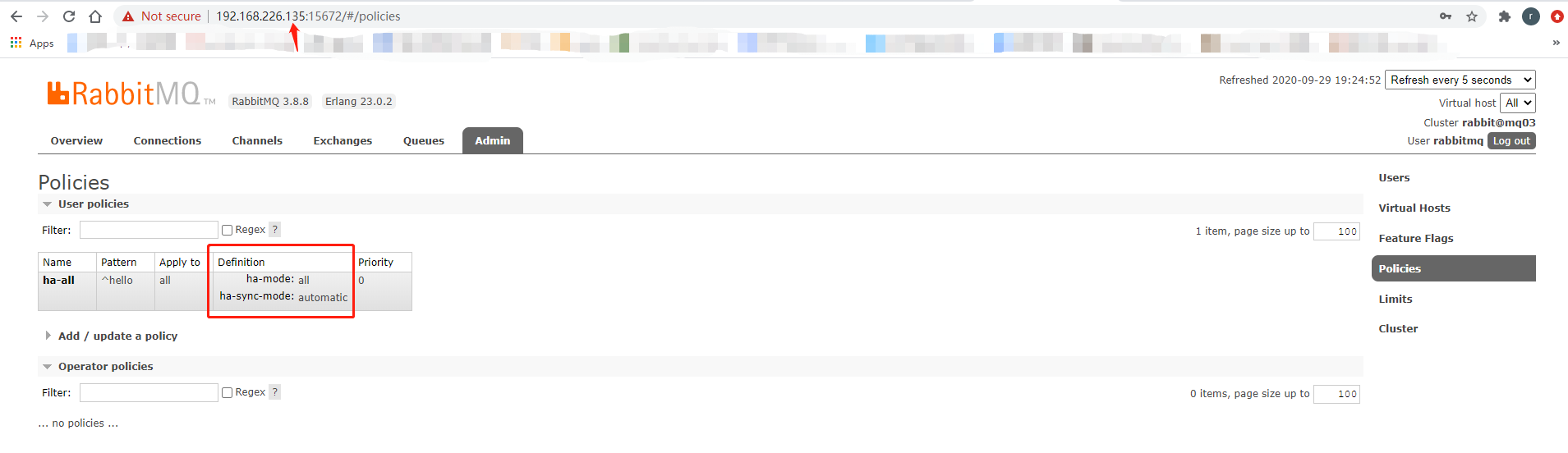Enable Regex checkbox for Operator policies filter
Viewport: 1568px width, 453px height.
(x=228, y=393)
